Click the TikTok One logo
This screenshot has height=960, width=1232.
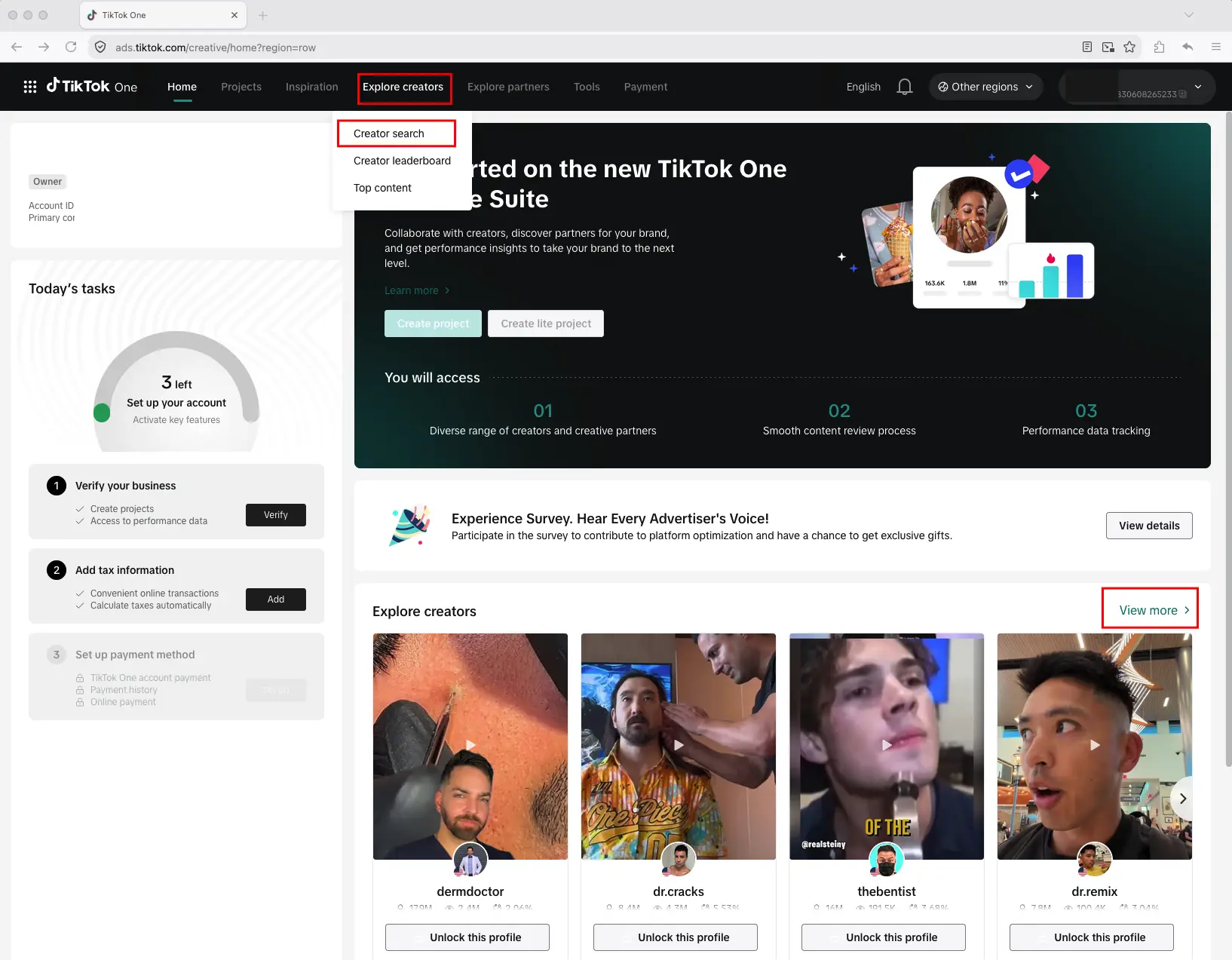pyautogui.click(x=92, y=86)
